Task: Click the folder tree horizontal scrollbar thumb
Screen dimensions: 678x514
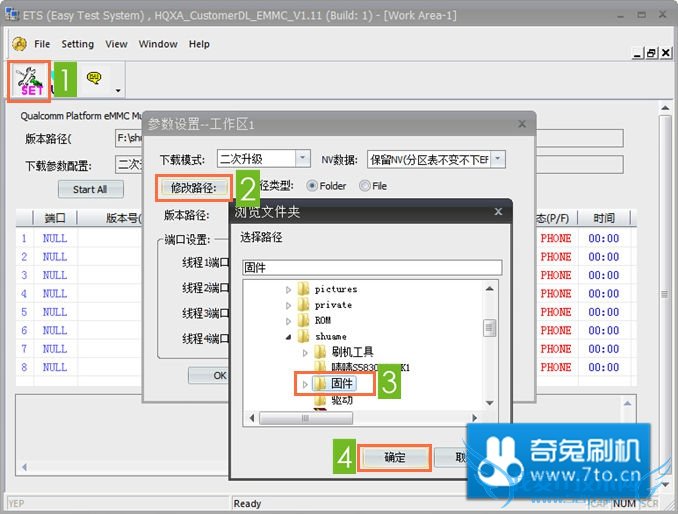Action: pos(306,418)
